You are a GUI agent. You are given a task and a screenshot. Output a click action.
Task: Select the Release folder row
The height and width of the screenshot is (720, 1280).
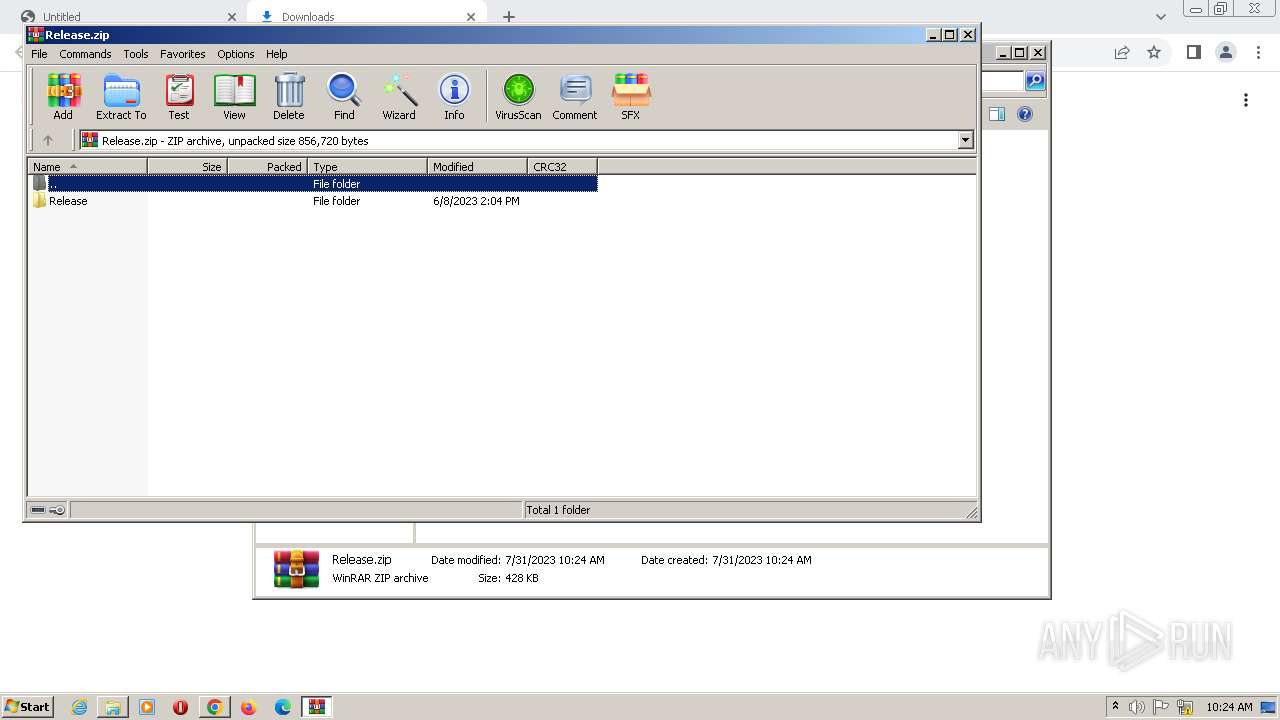point(313,201)
